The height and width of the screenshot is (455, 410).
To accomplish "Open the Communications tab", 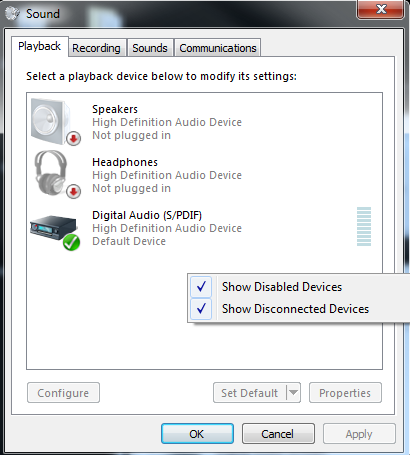I will (218, 48).
